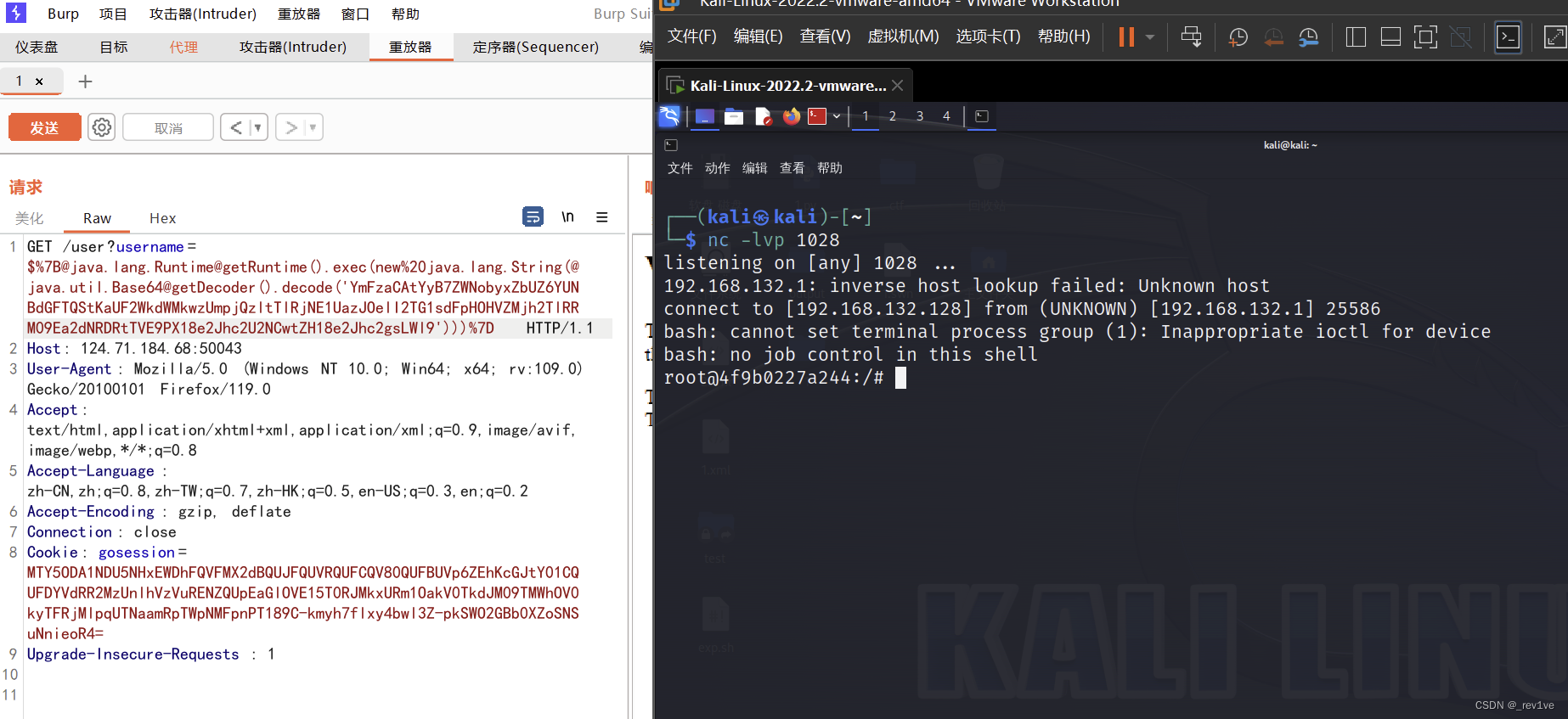This screenshot has width=1568, height=719.
Task: Click VMware Unity mode icon
Action: click(x=1460, y=37)
